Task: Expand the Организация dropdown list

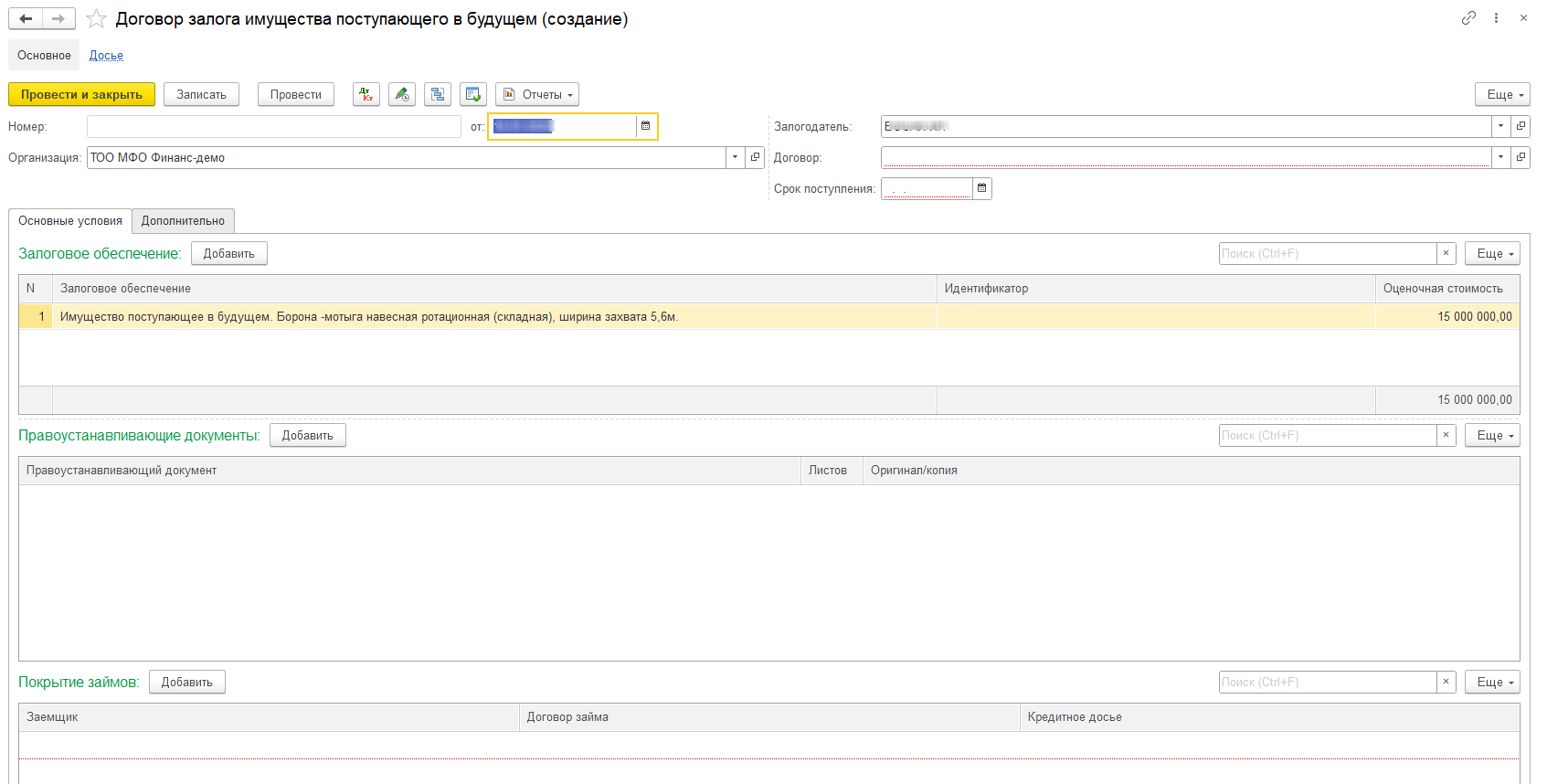Action: (736, 157)
